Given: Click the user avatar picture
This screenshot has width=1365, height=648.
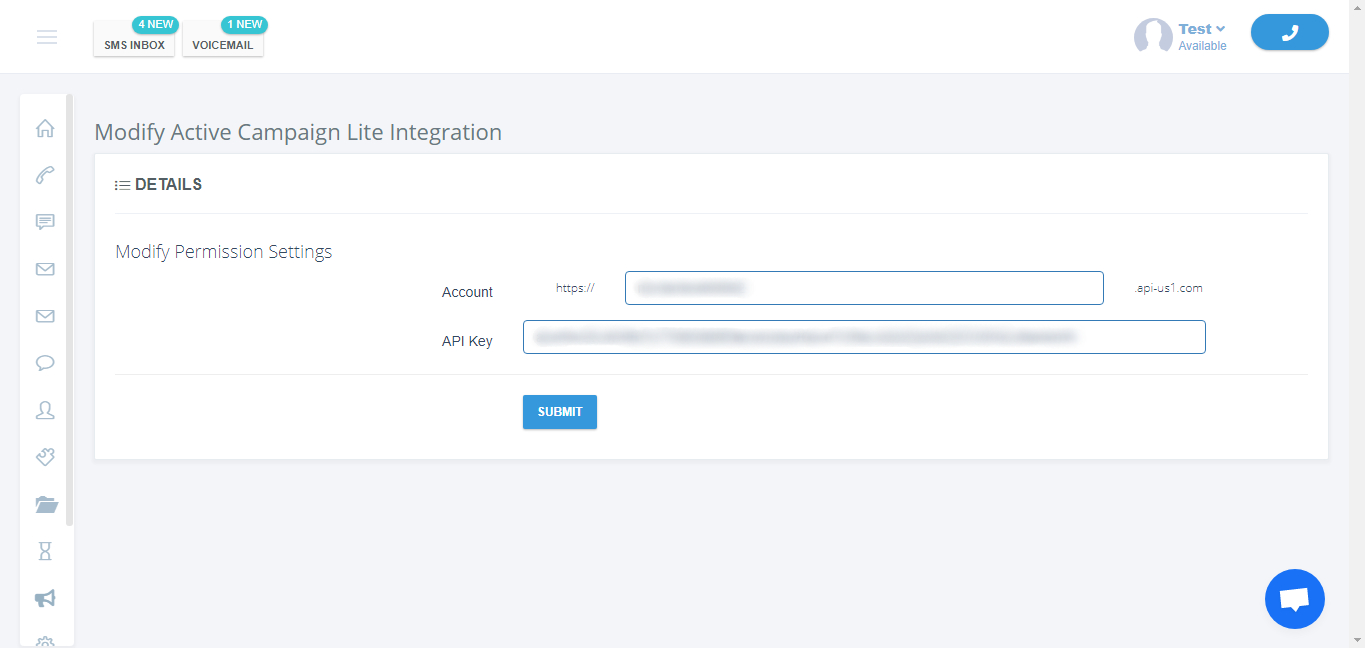Looking at the screenshot, I should point(1153,36).
